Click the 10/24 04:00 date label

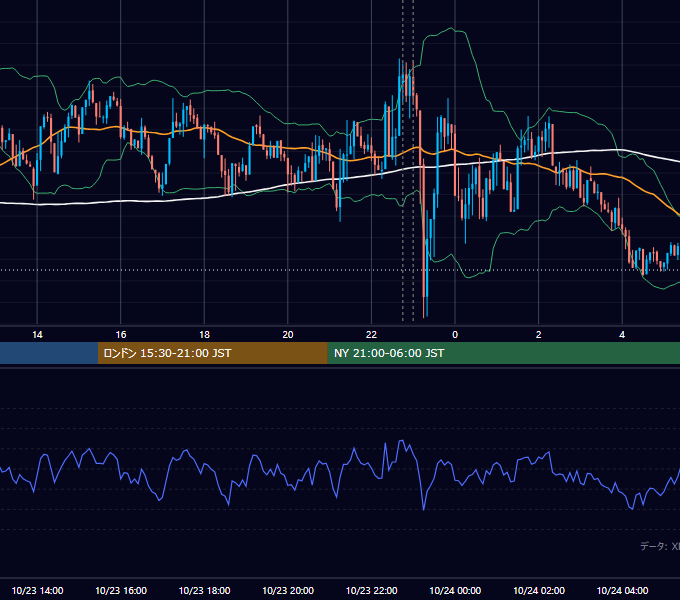(x=622, y=590)
